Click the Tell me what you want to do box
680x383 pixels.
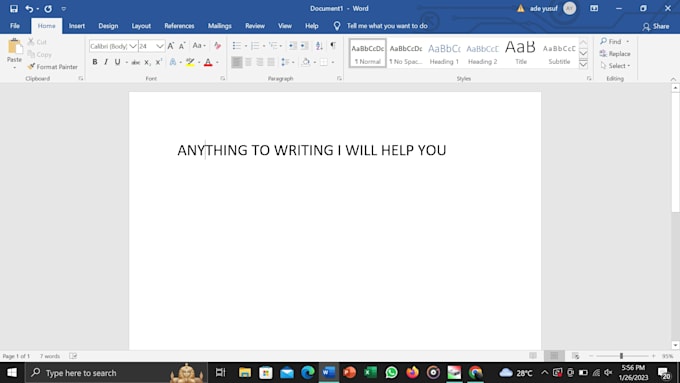380,26
